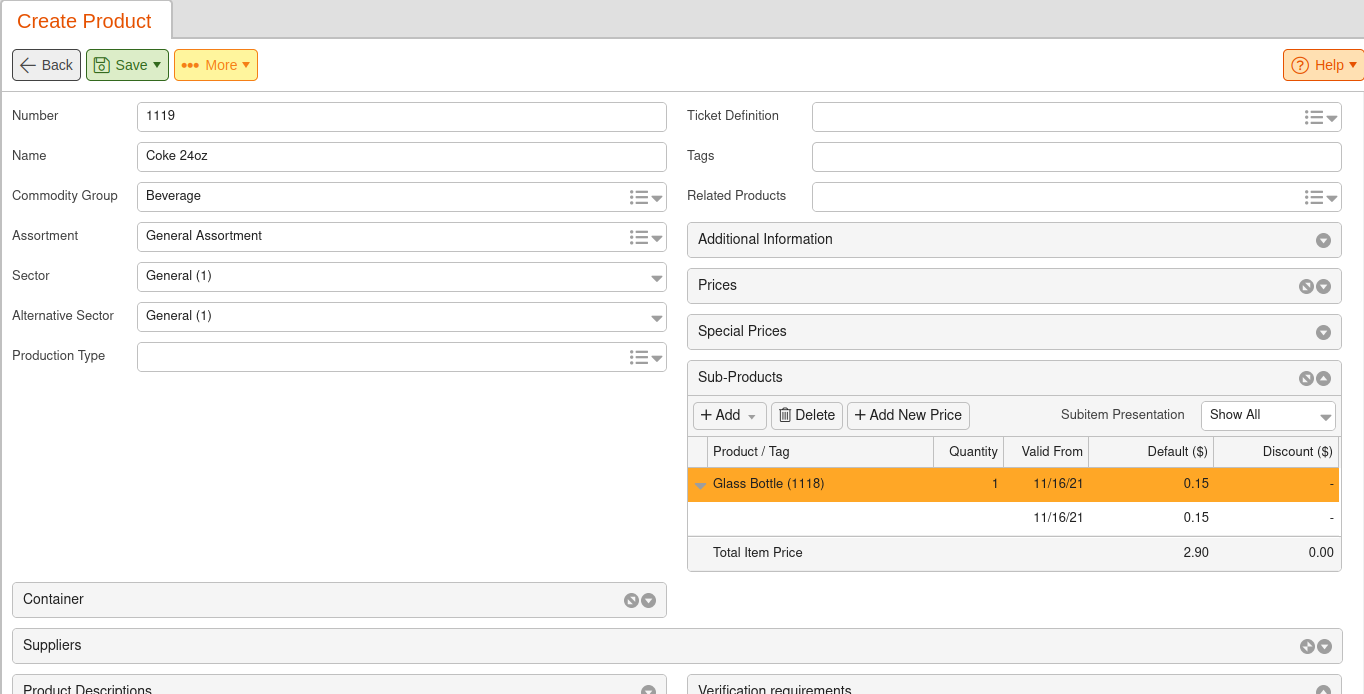
Task: Collapse the Sub-Products section arrow
Action: pyautogui.click(x=1323, y=378)
